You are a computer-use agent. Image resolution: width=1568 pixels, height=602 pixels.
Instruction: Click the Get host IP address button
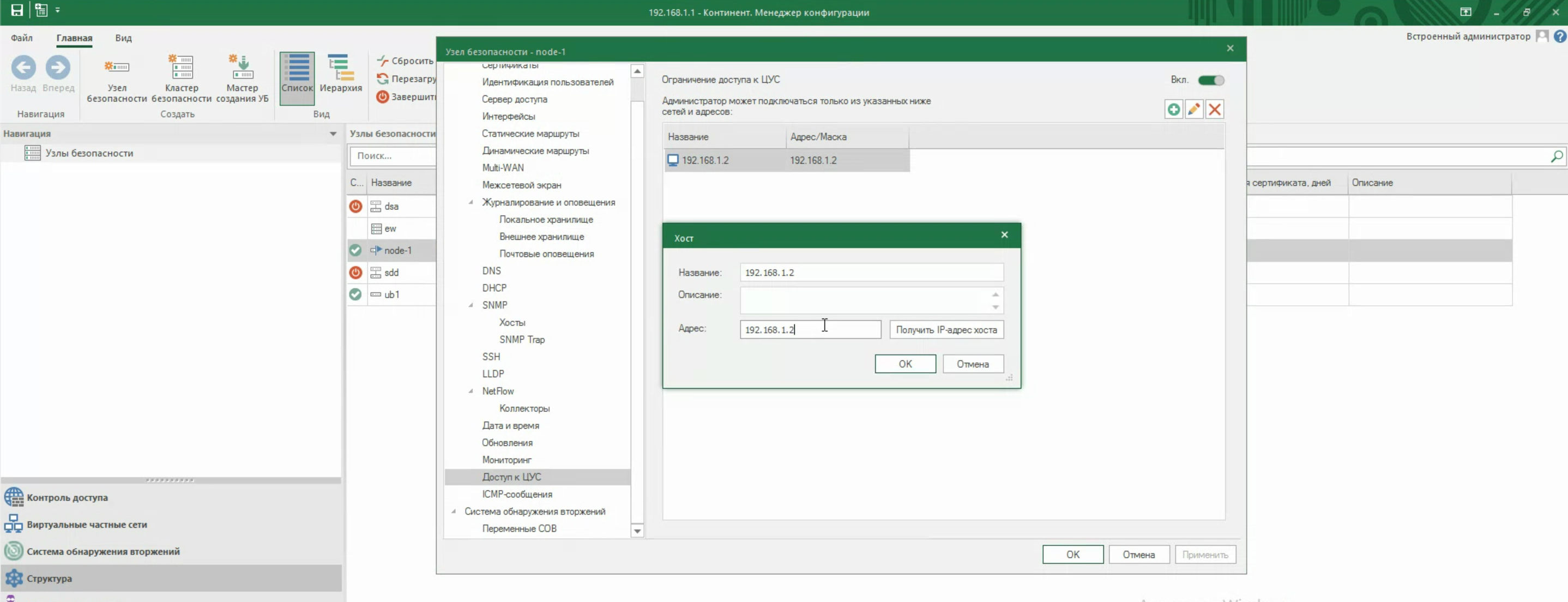(x=946, y=329)
